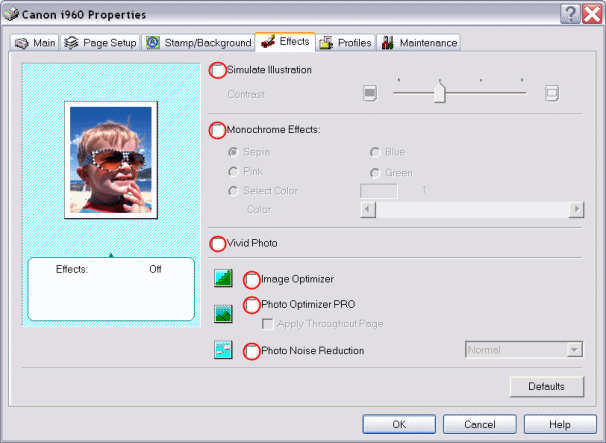Switch to the Main tab
This screenshot has height=443, width=606.
[x=34, y=43]
